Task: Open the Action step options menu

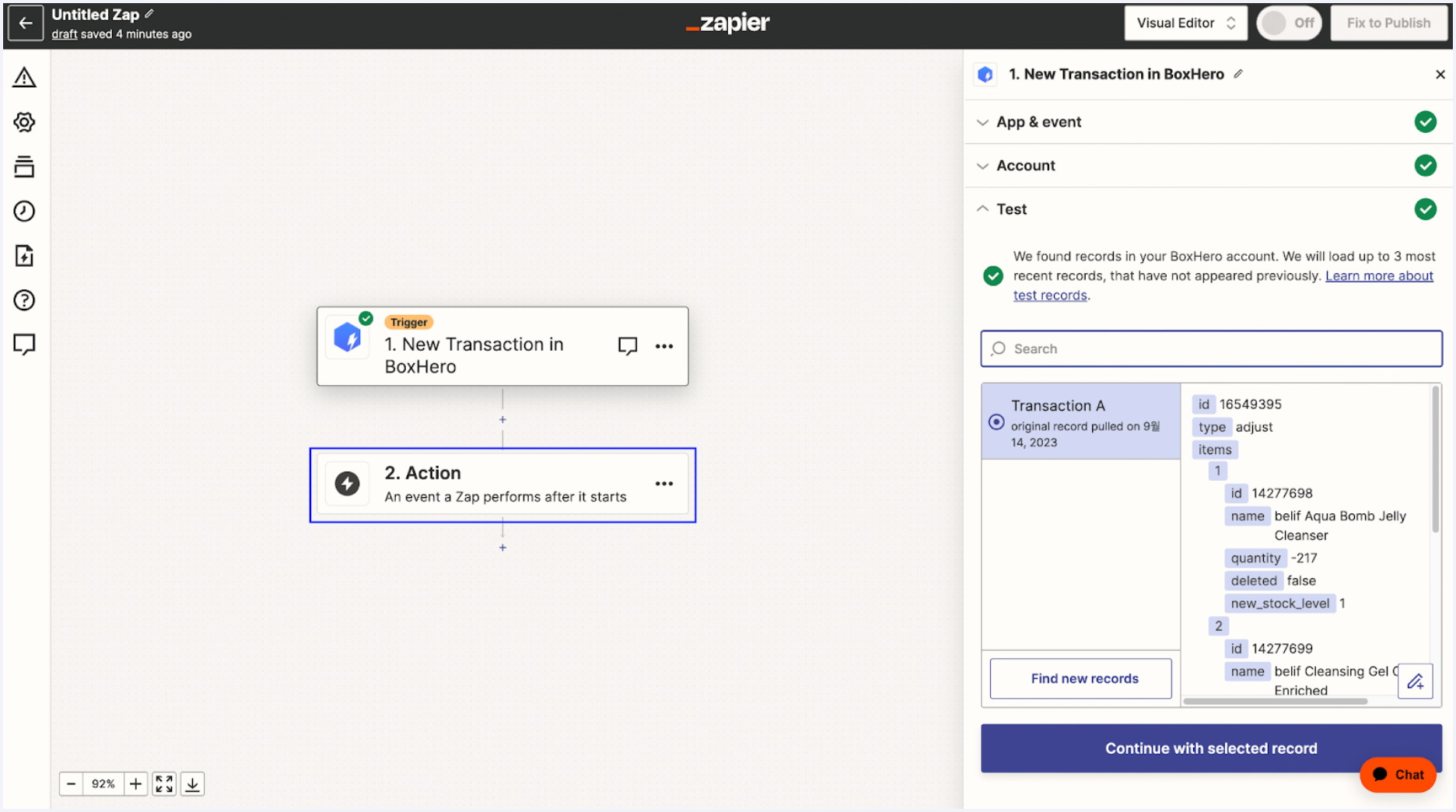Action: point(664,484)
